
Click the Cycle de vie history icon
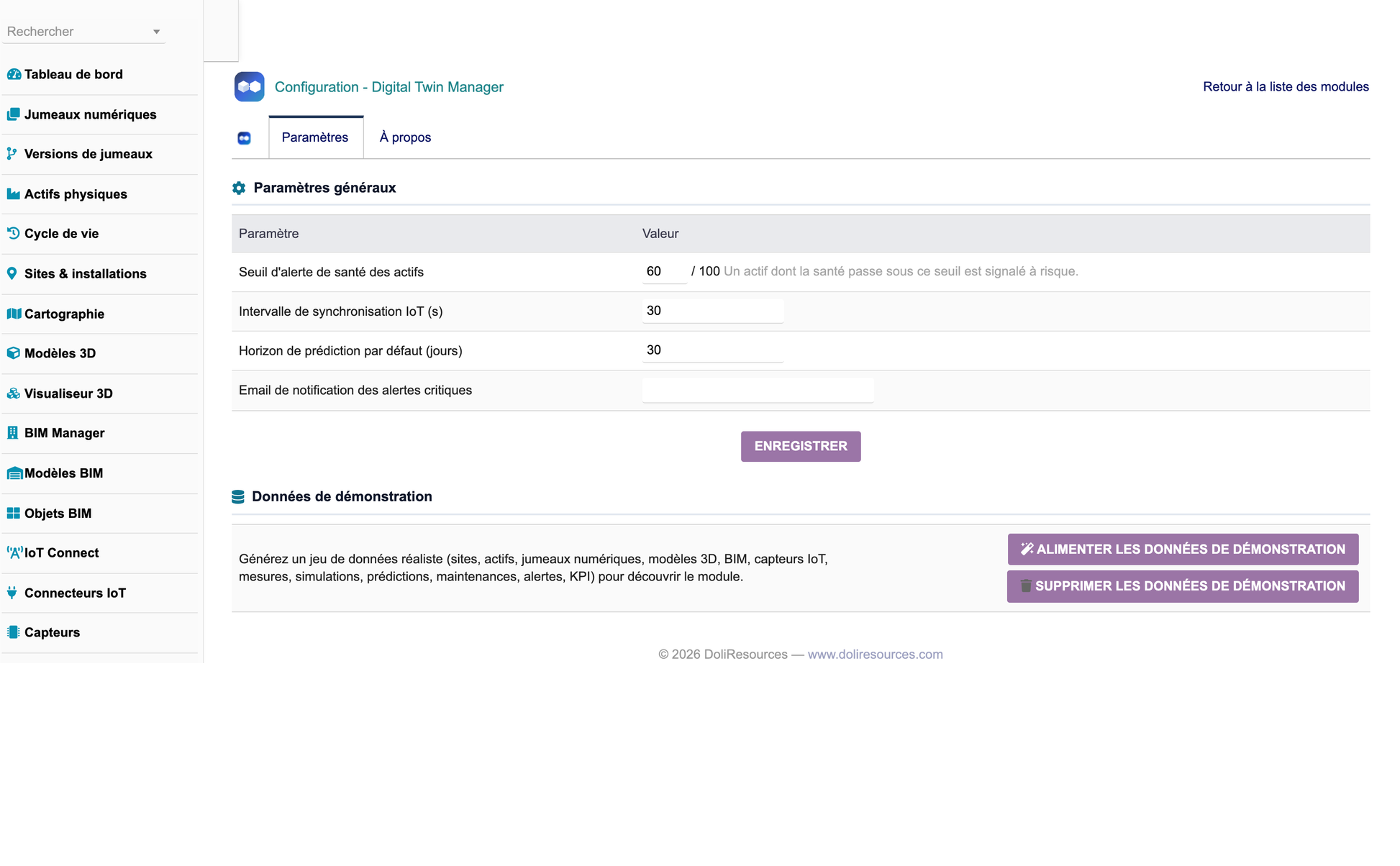[x=14, y=233]
